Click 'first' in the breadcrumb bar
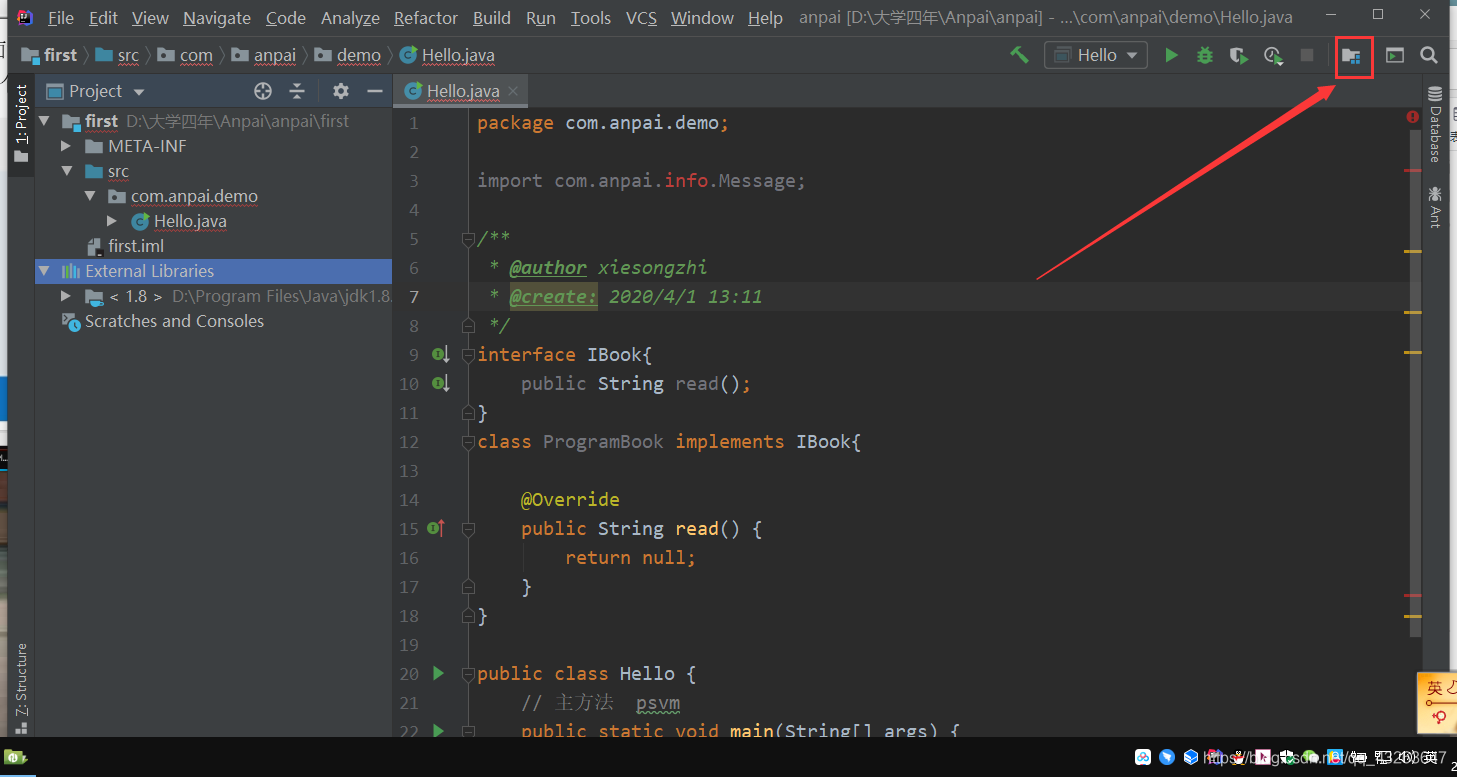This screenshot has width=1457, height=777. (x=60, y=55)
